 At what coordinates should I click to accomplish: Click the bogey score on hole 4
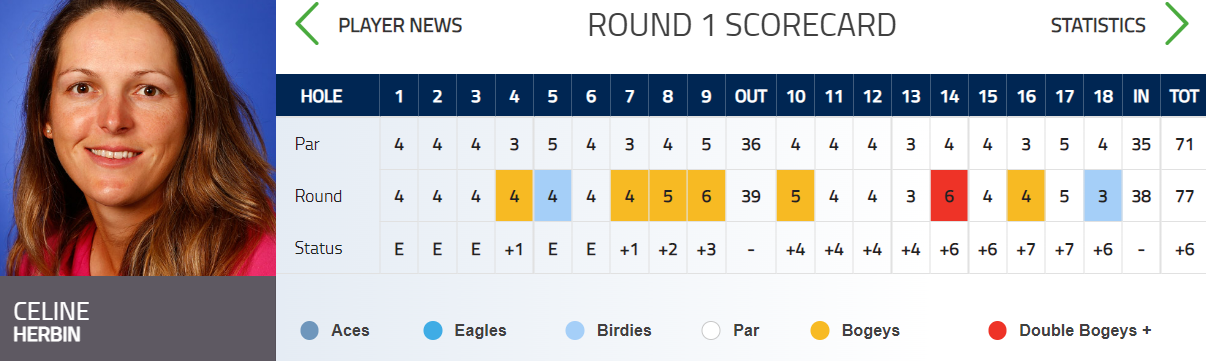[514, 195]
